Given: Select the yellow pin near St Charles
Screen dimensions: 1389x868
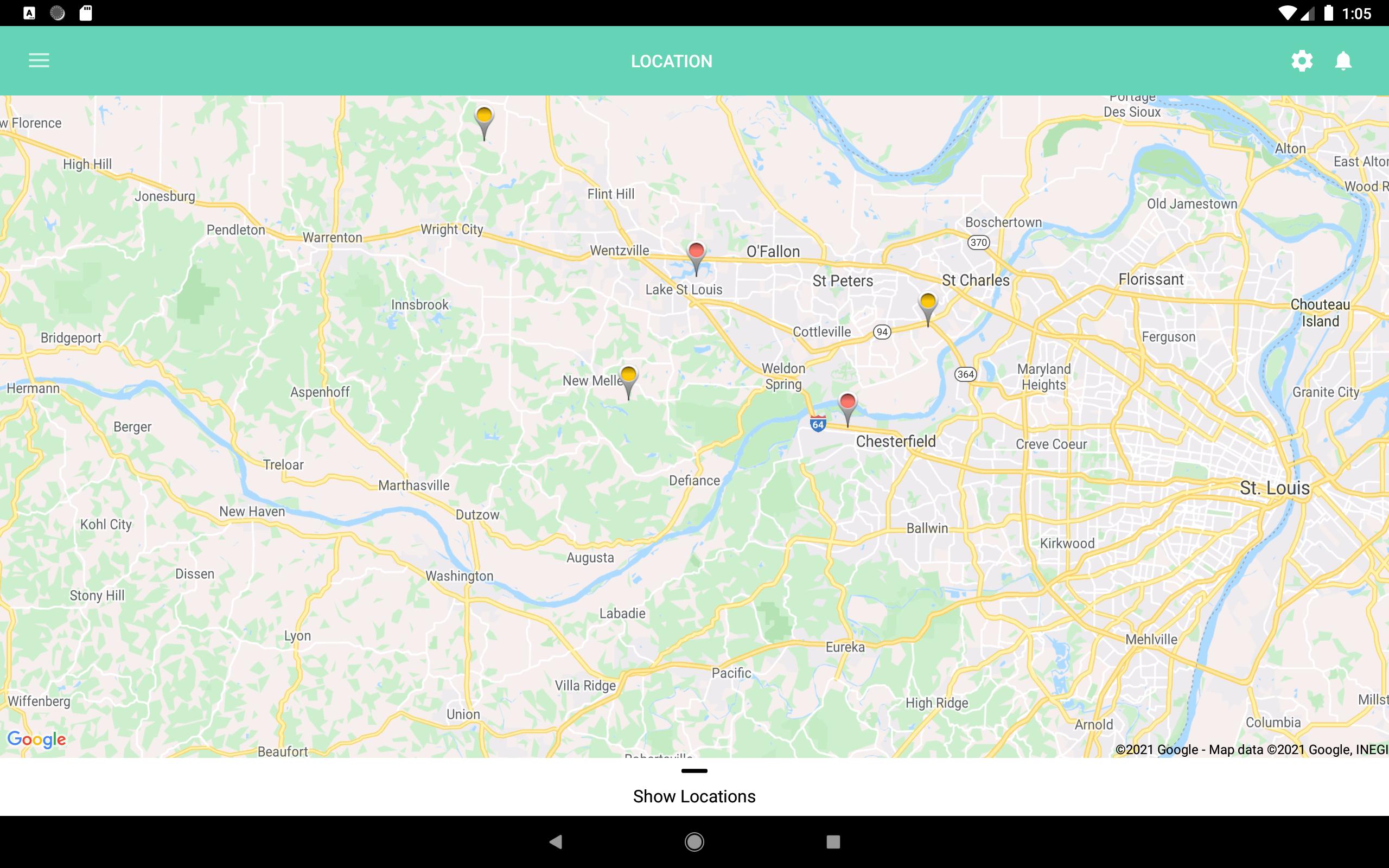Looking at the screenshot, I should (x=928, y=310).
